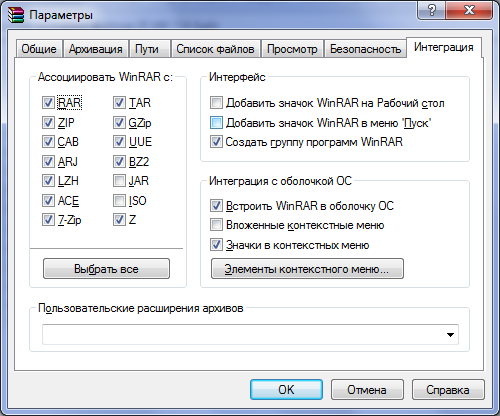Screen dimensions: 500x416
Task: Enable the ISO association checkbox
Action: point(119,201)
